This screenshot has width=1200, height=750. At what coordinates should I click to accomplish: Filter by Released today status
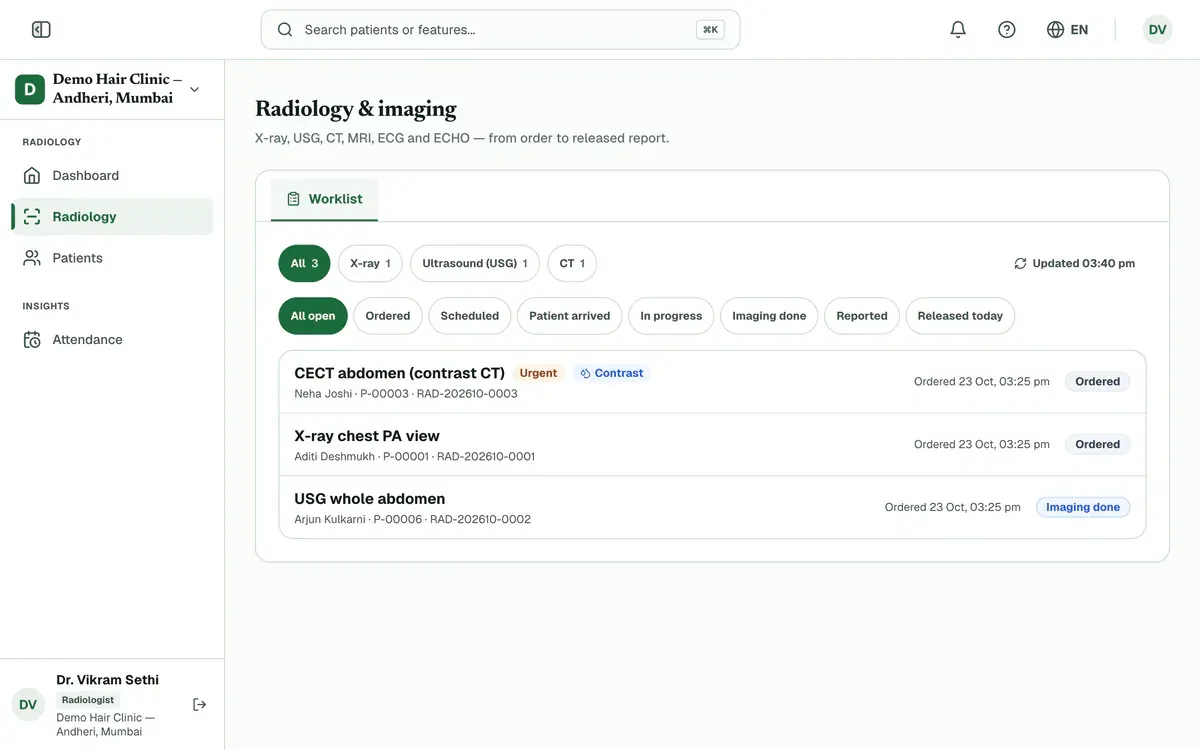[960, 316]
